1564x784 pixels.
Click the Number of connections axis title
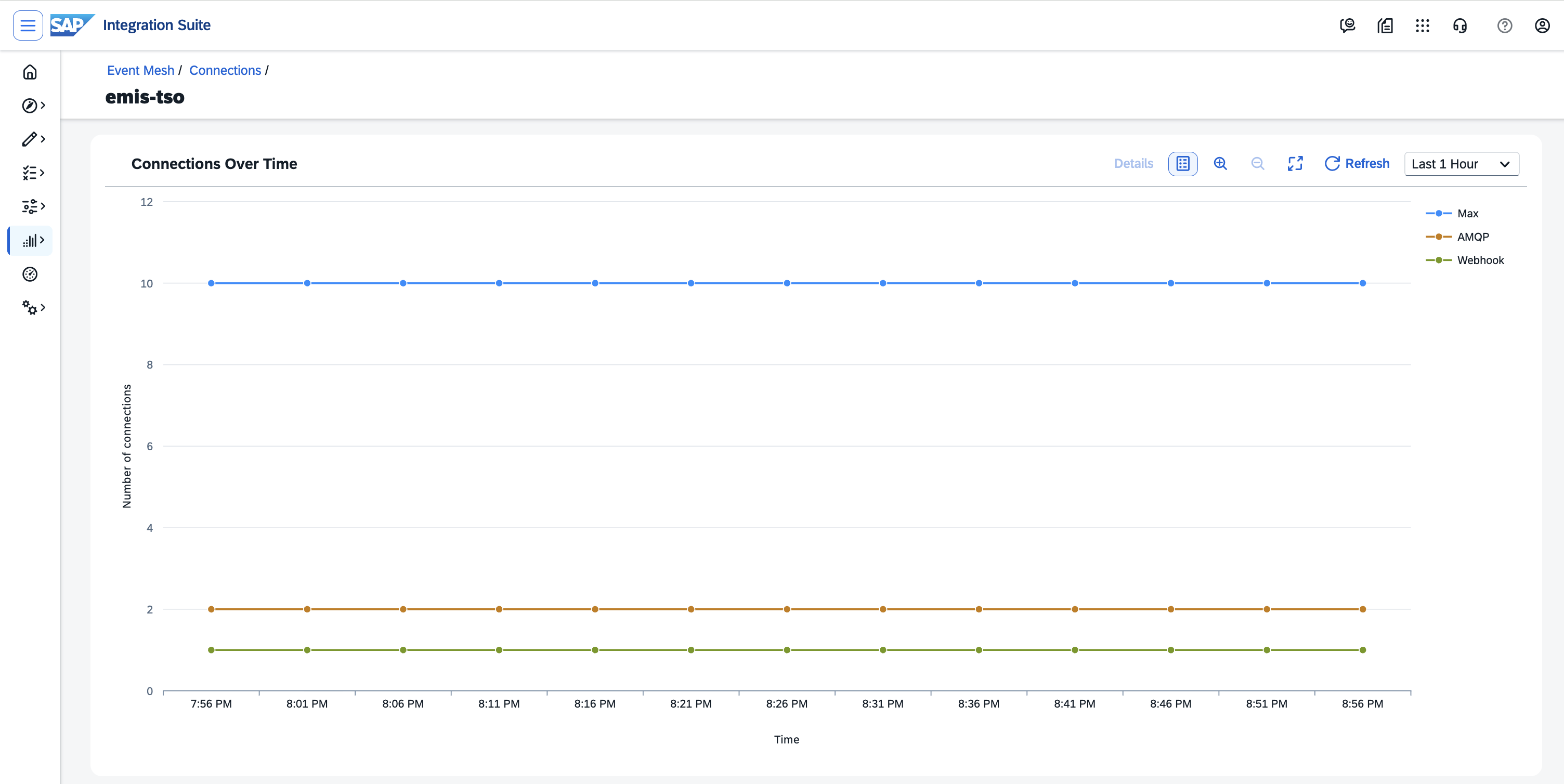(x=127, y=447)
